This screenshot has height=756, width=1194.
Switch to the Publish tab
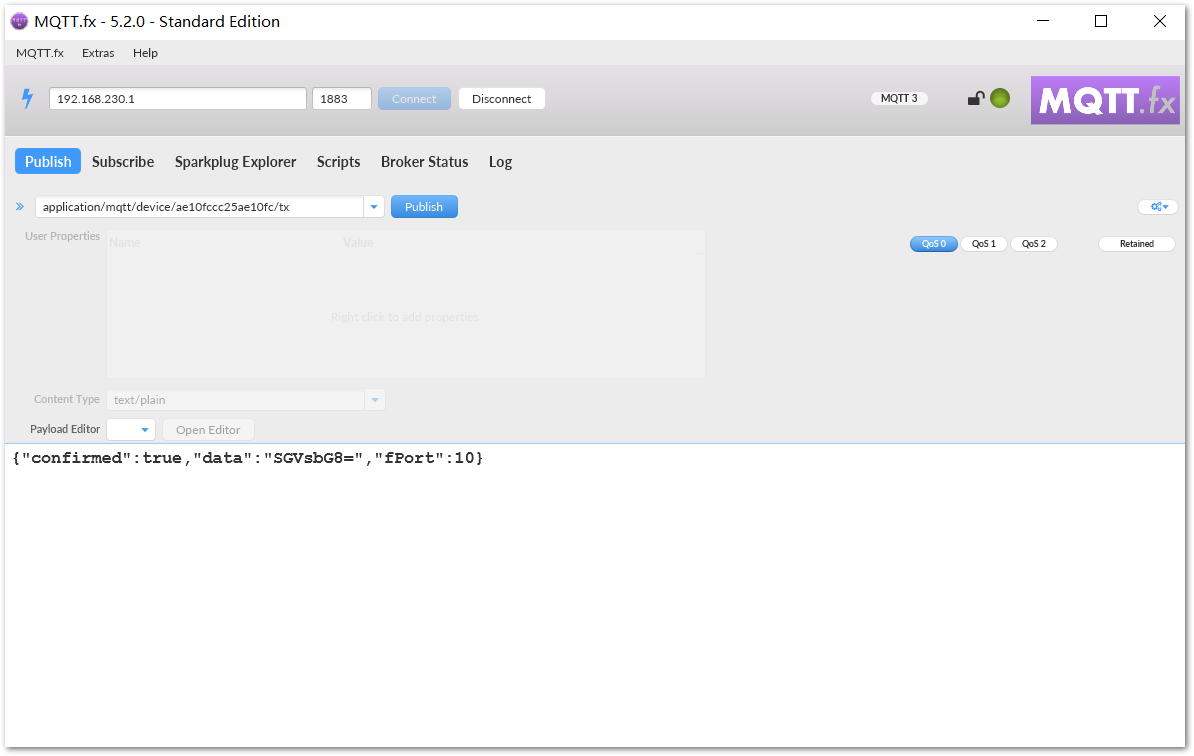[x=48, y=161]
